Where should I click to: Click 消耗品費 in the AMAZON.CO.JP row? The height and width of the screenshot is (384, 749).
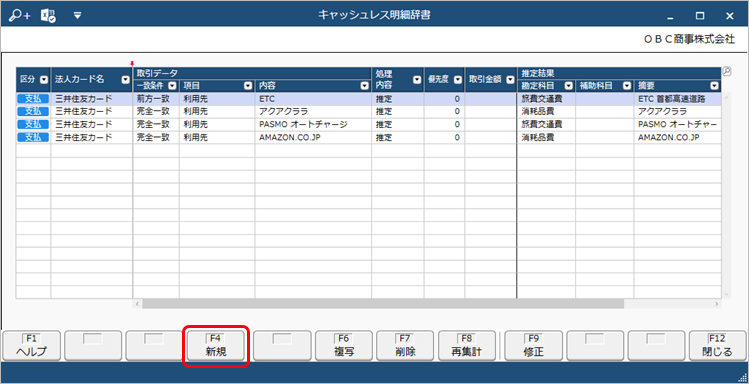546,138
